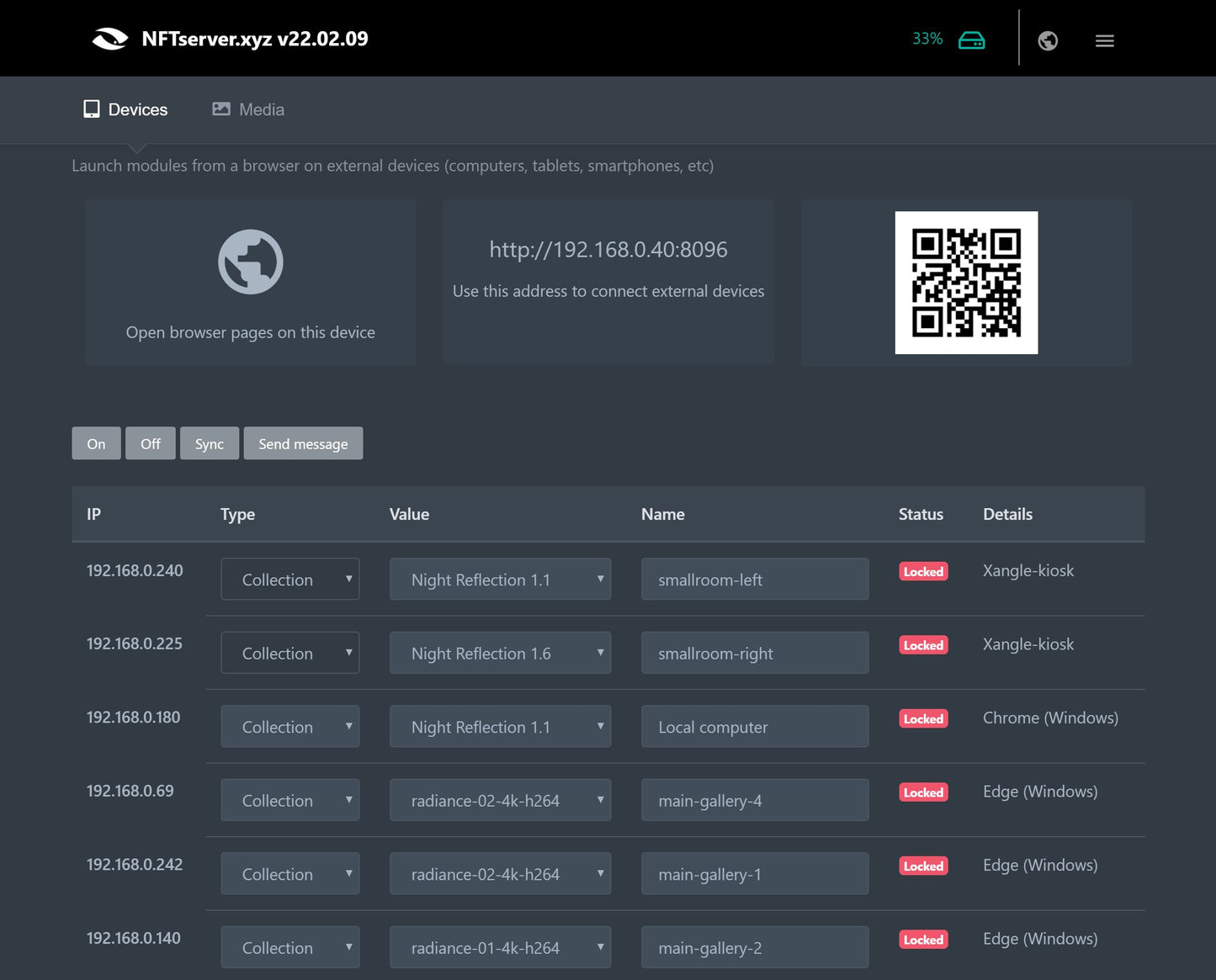Open Value dropdown for main-gallery-4 row
This screenshot has width=1216, height=980.
[500, 800]
